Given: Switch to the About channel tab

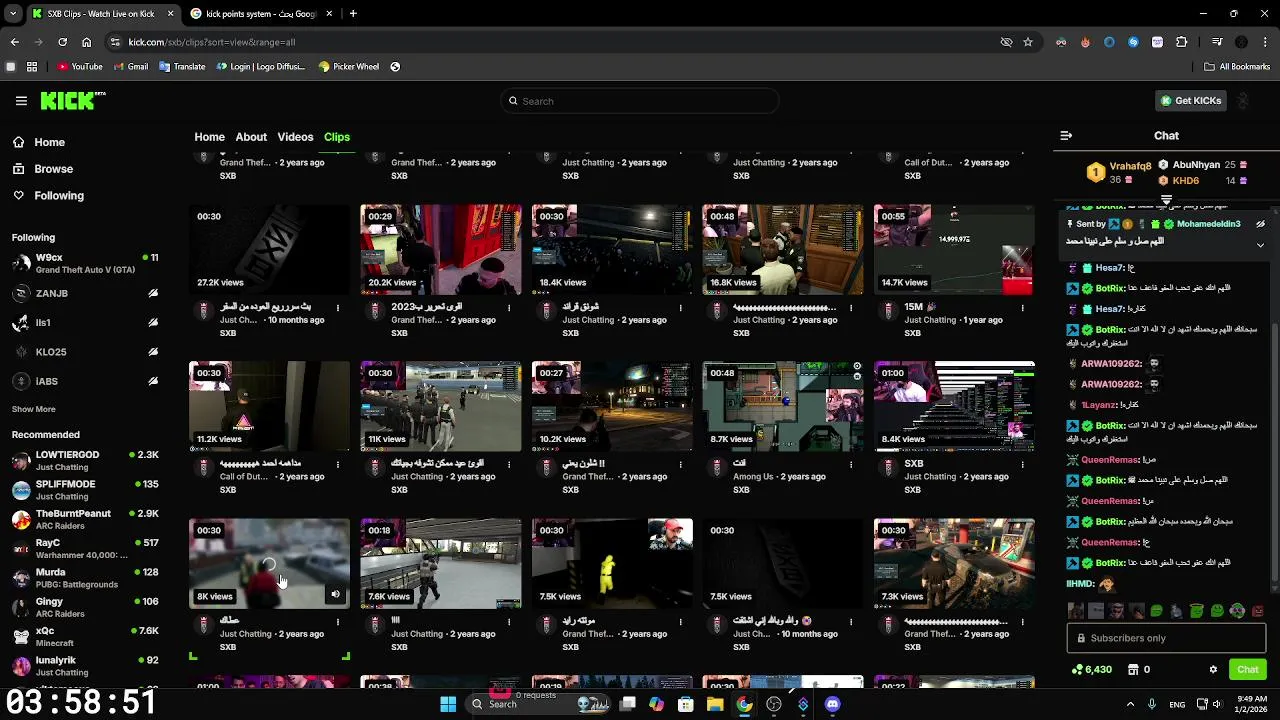Looking at the screenshot, I should [x=251, y=137].
